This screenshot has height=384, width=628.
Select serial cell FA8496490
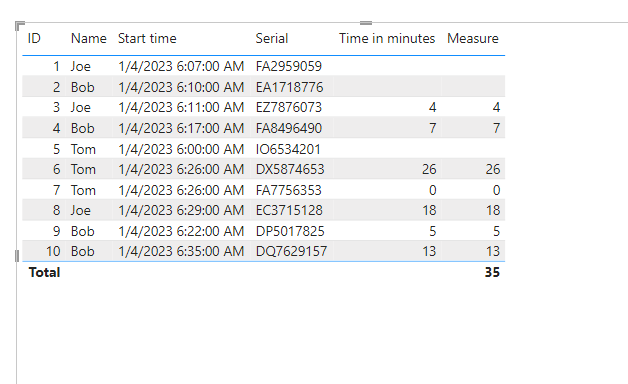(x=289, y=128)
